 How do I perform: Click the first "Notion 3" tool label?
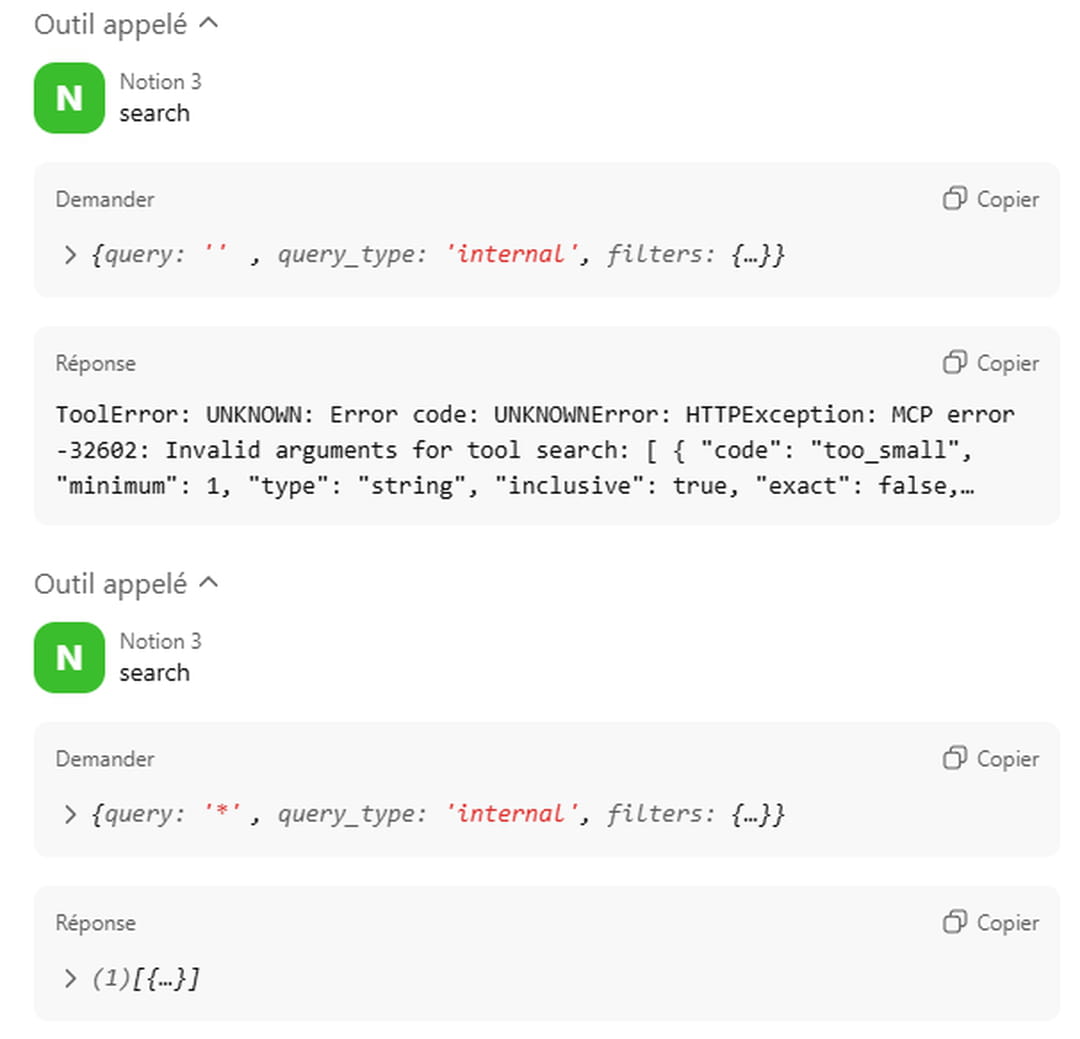160,82
